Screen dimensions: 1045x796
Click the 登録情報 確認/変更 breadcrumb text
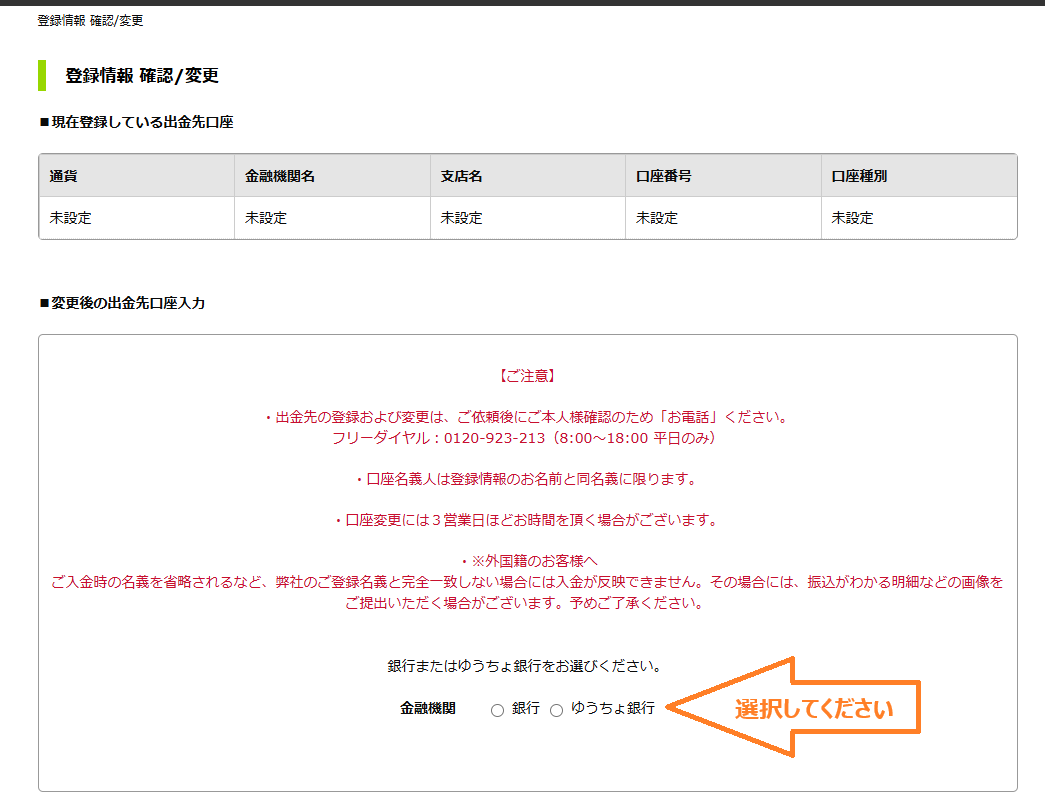pos(90,21)
